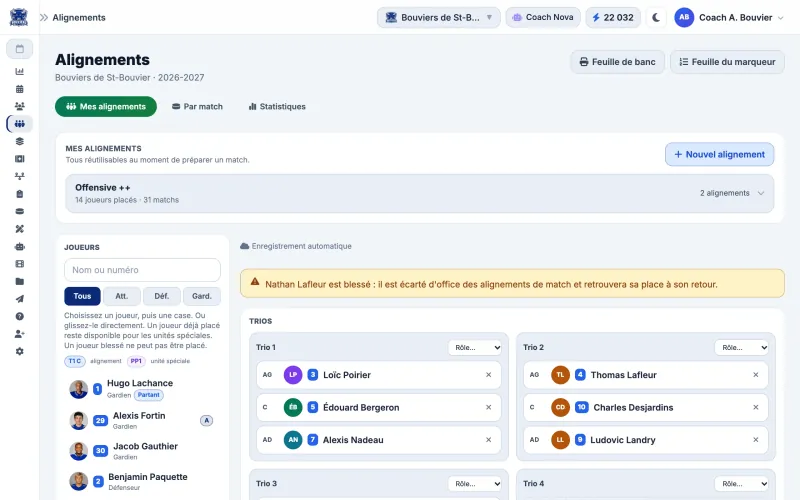Screen dimensions: 800x500
Task: Open Trio 1 Rôle dropdown
Action: pyautogui.click(x=475, y=347)
